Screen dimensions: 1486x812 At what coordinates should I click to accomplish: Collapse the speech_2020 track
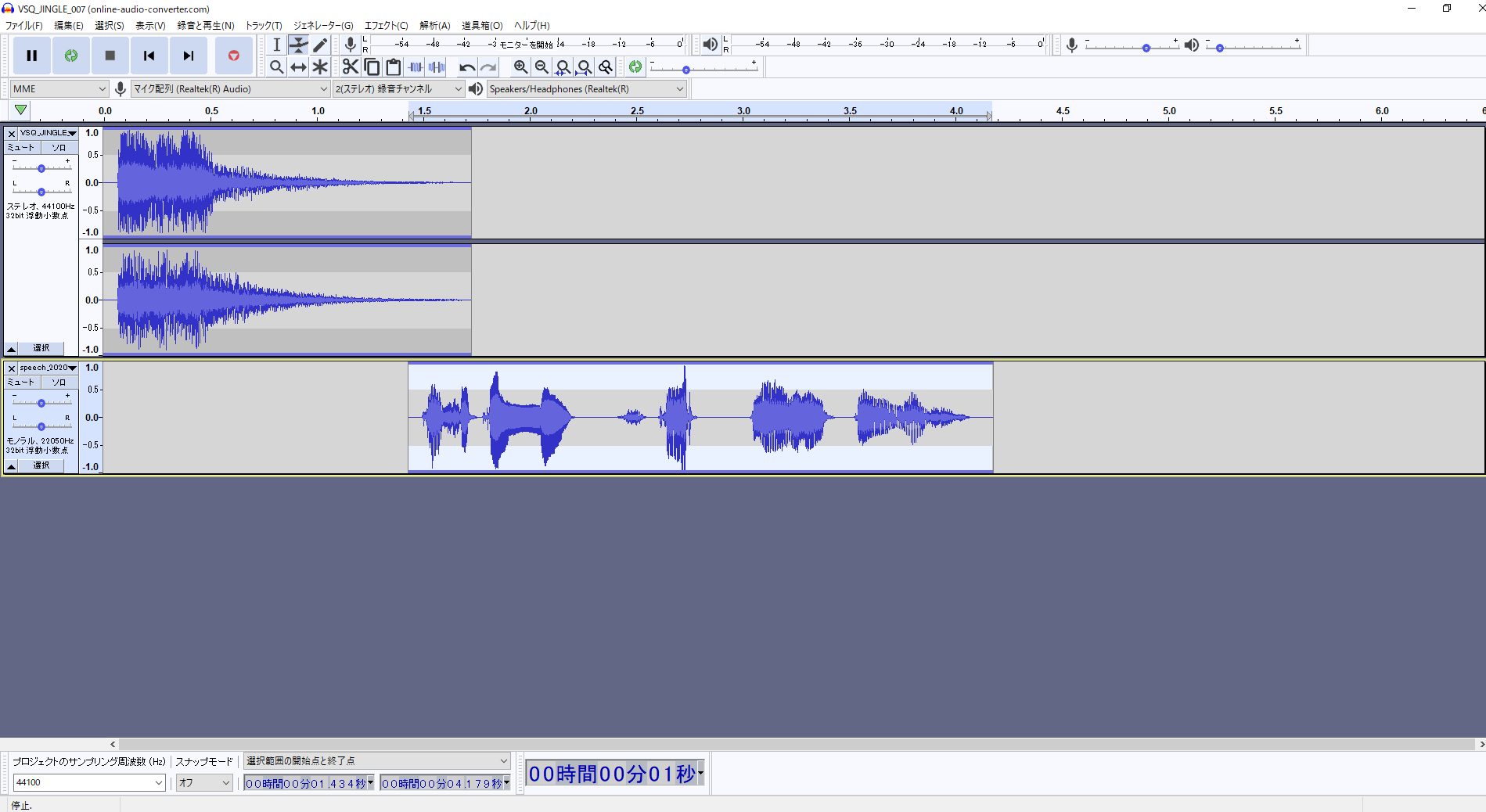click(x=12, y=466)
